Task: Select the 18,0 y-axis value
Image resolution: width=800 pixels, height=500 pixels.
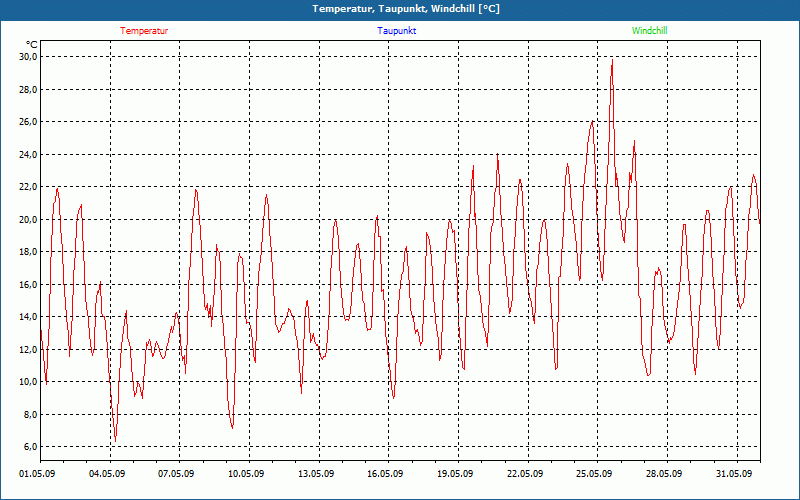Action: (28, 252)
